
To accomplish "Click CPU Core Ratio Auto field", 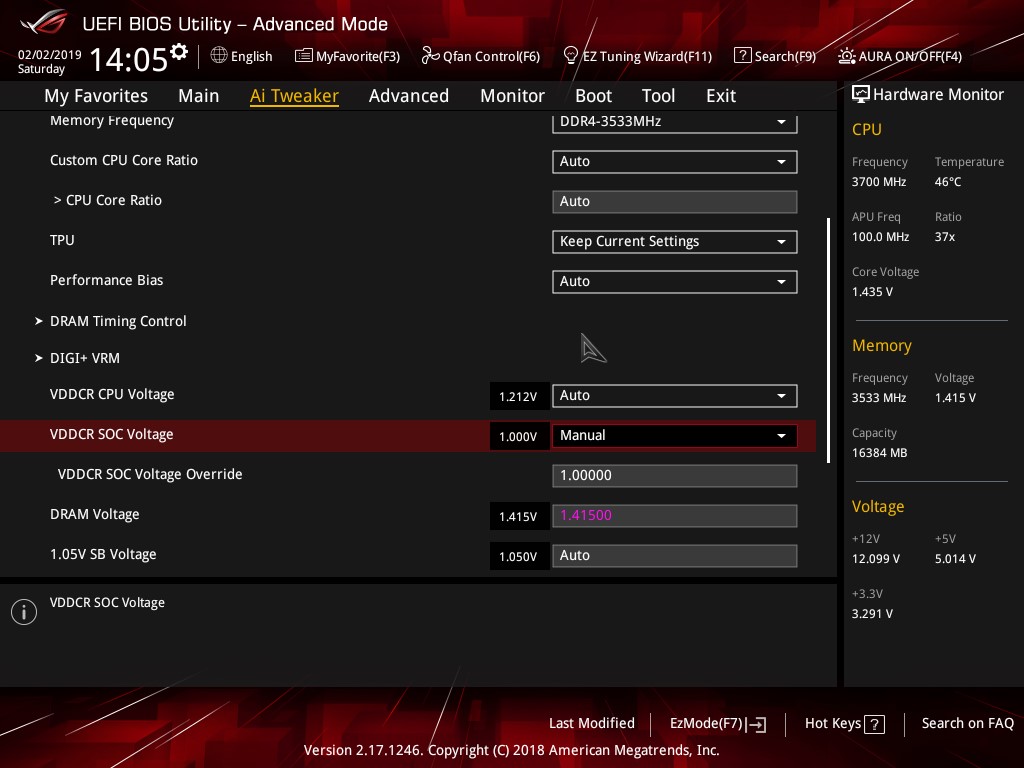I will pyautogui.click(x=675, y=201).
